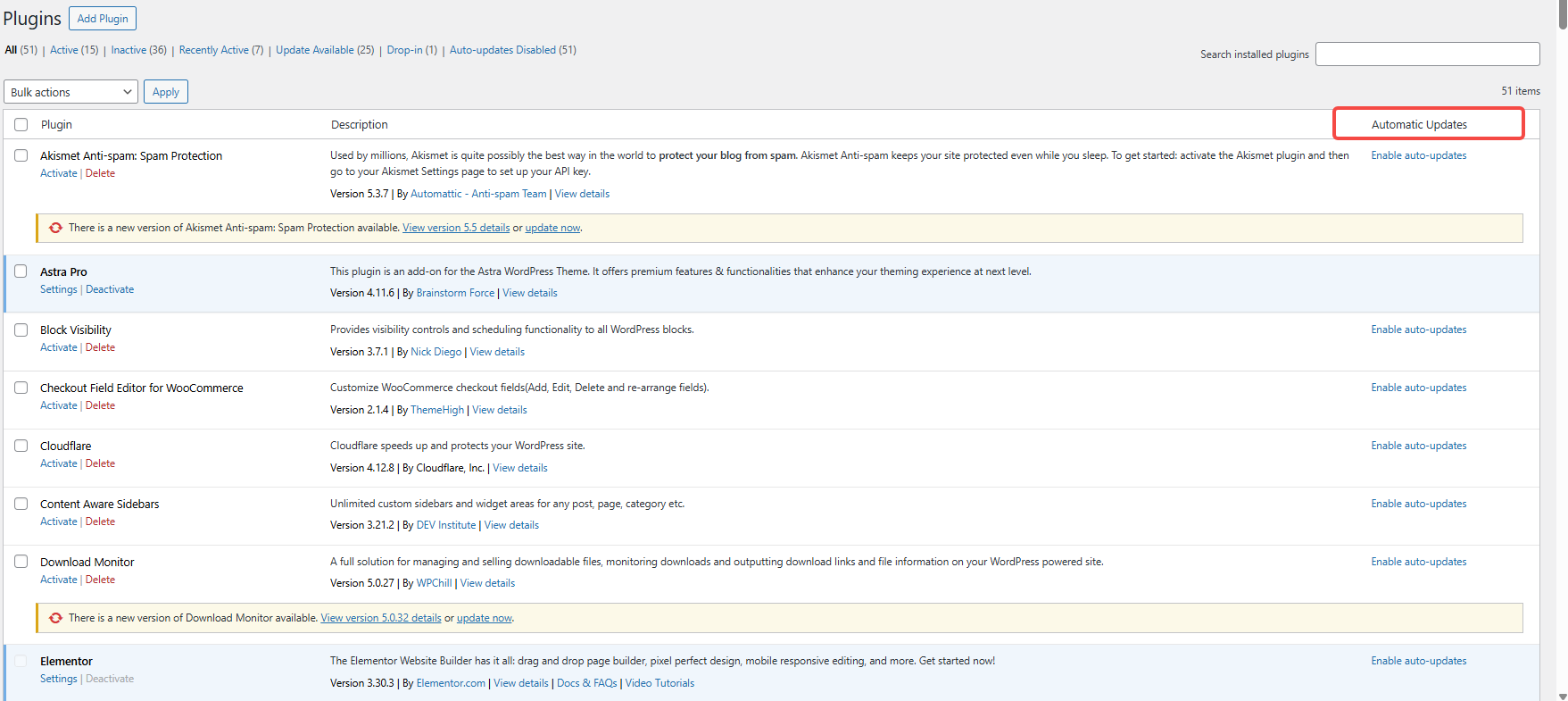Click update now for Akismet Anti-spam
The width and height of the screenshot is (1568, 701).
pyautogui.click(x=552, y=228)
